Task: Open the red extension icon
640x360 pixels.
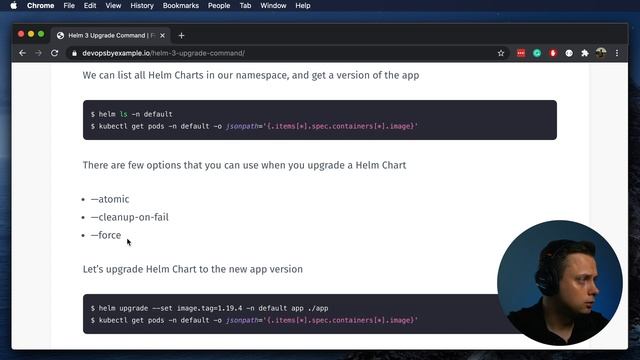Action: pyautogui.click(x=521, y=53)
